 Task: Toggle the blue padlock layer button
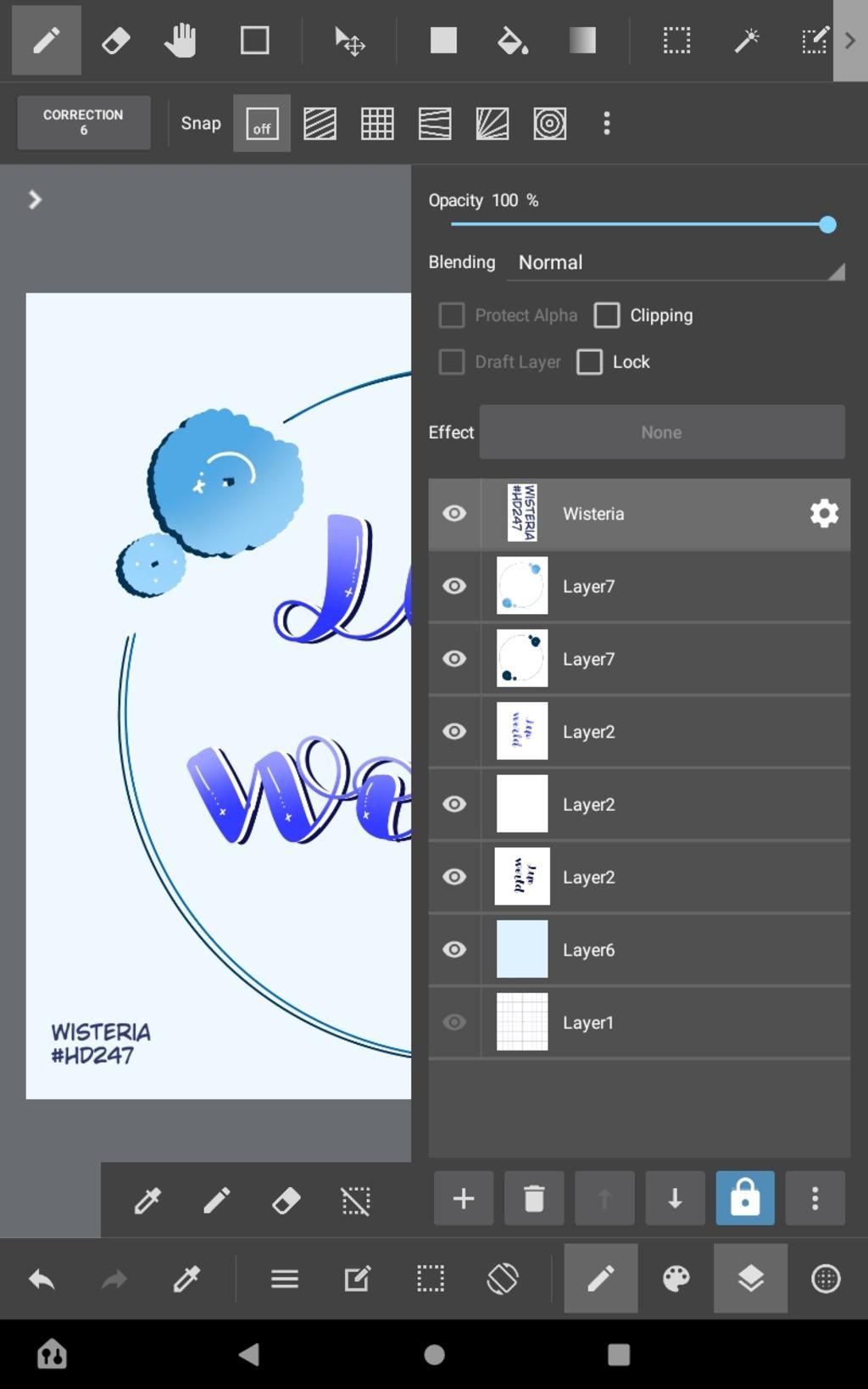pyautogui.click(x=745, y=1198)
